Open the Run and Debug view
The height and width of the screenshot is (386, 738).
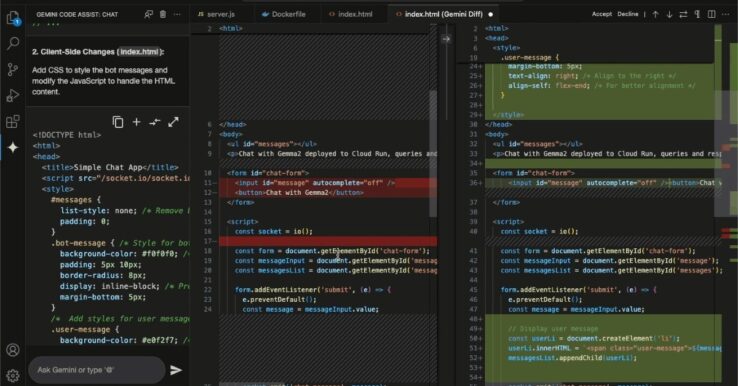(x=13, y=96)
